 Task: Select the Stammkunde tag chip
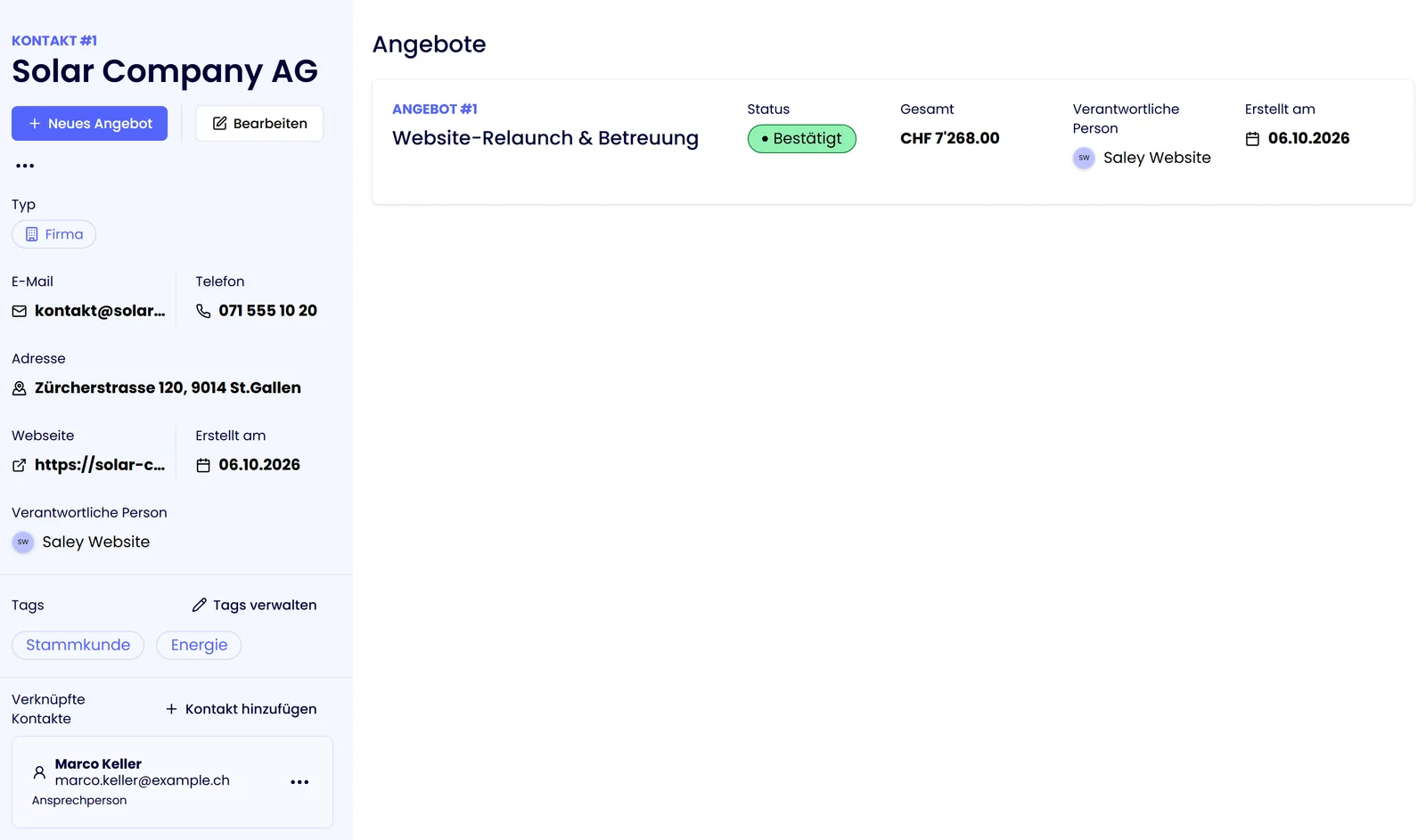click(x=78, y=645)
